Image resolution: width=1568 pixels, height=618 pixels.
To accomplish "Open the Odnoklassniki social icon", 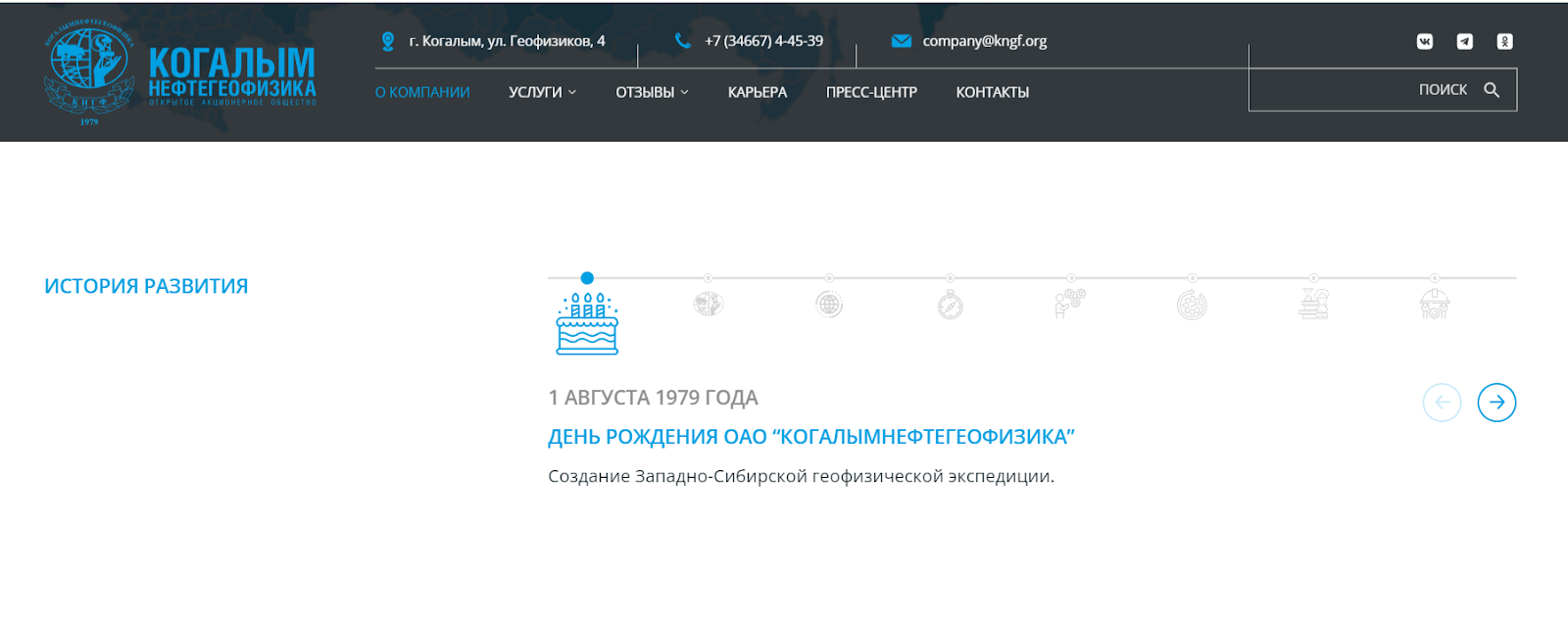I will (x=1505, y=41).
